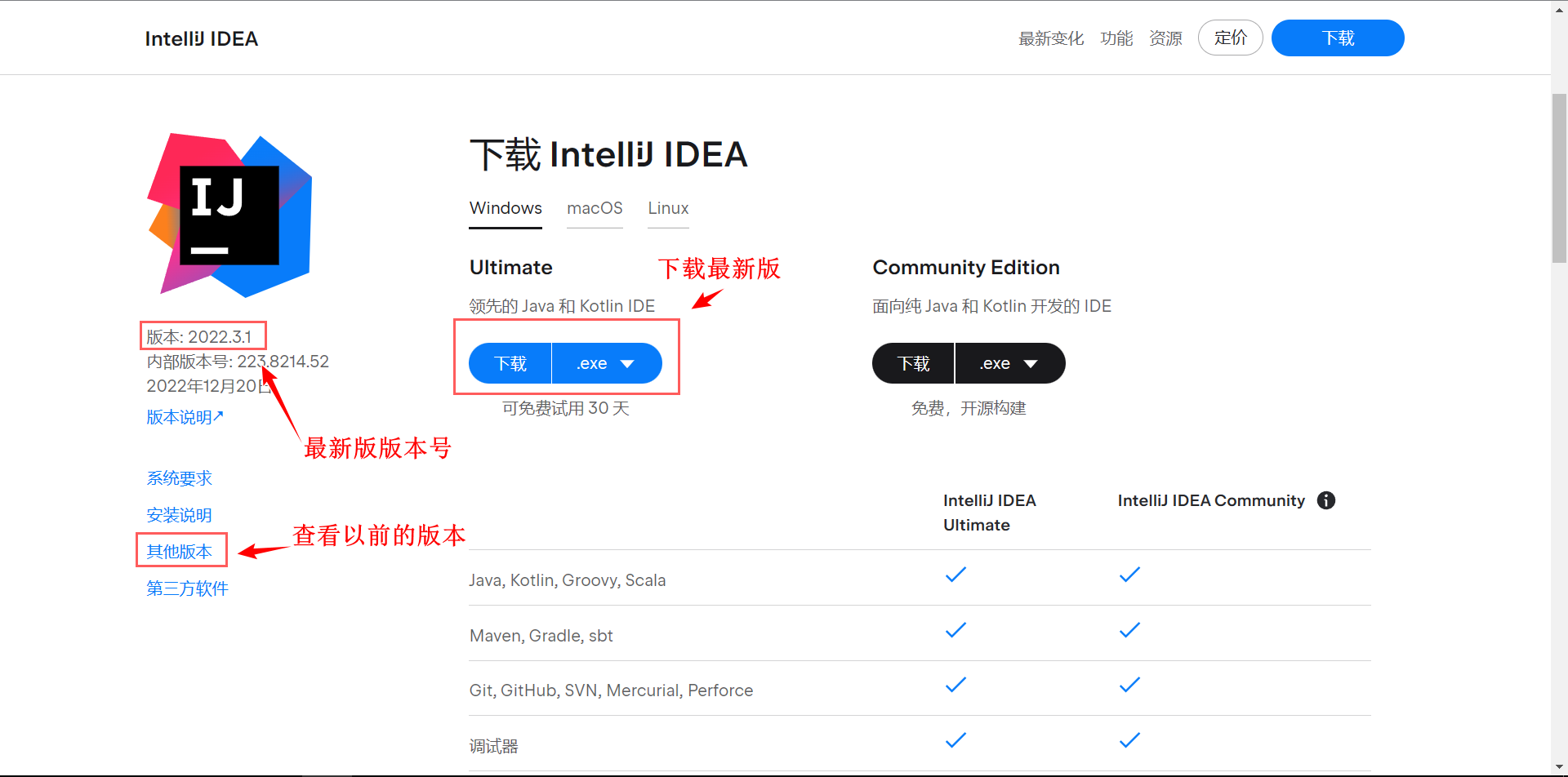Click the large IJ product logo image
Screen dimensions: 1568x777
[x=229, y=215]
